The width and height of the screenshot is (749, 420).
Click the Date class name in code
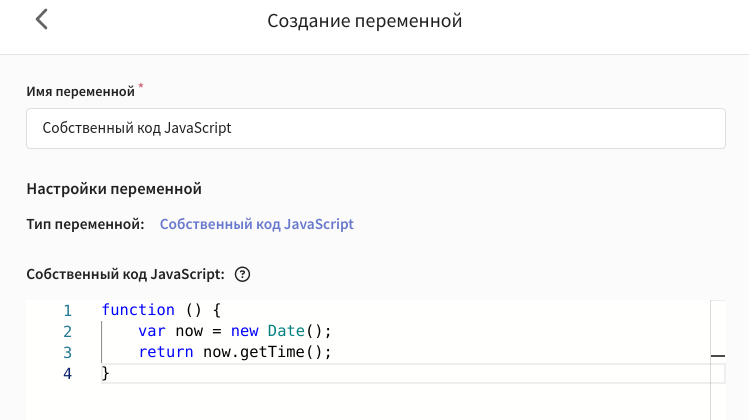(x=286, y=331)
